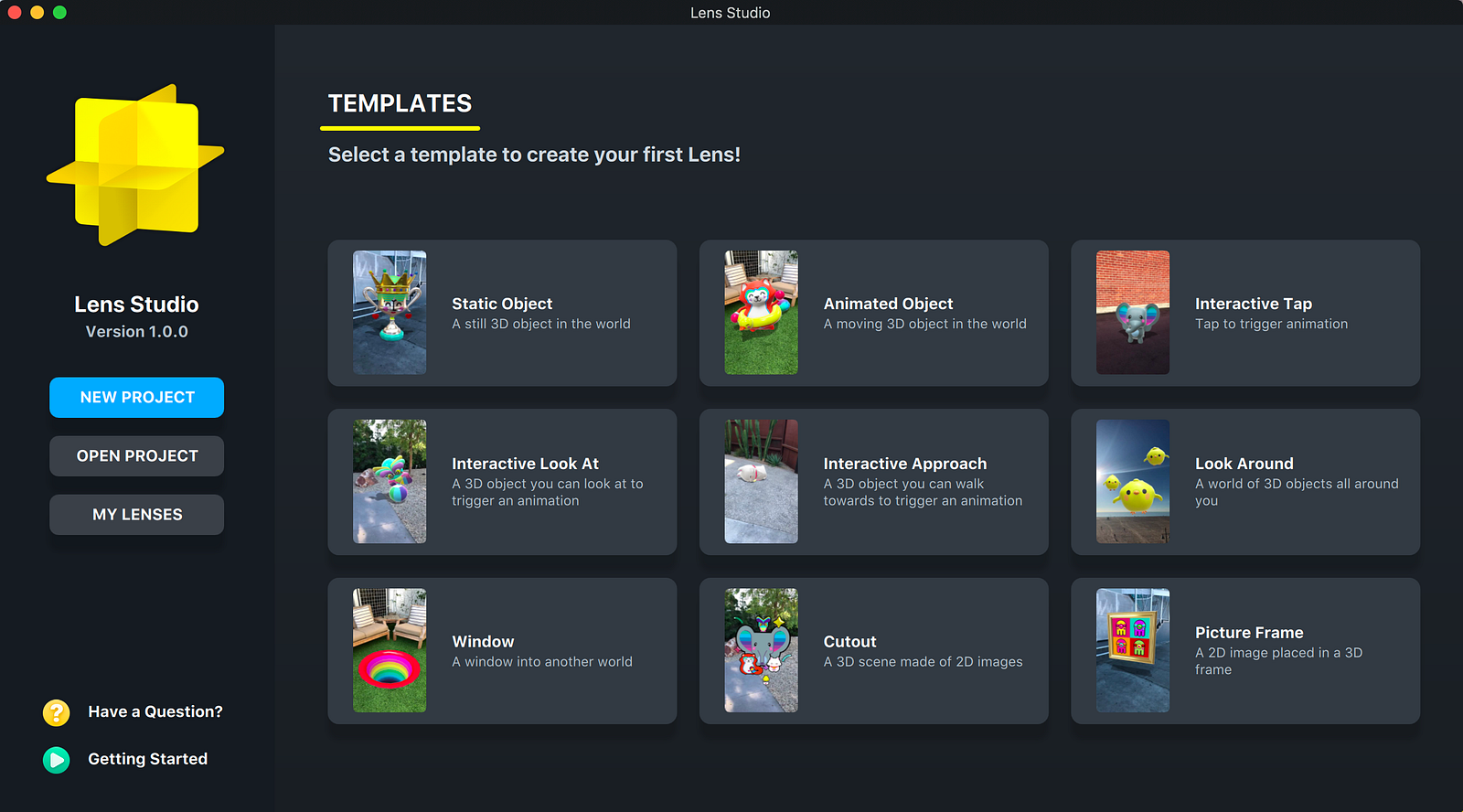1463x812 pixels.
Task: Open the Animated Object thumbnail
Action: 761,313
